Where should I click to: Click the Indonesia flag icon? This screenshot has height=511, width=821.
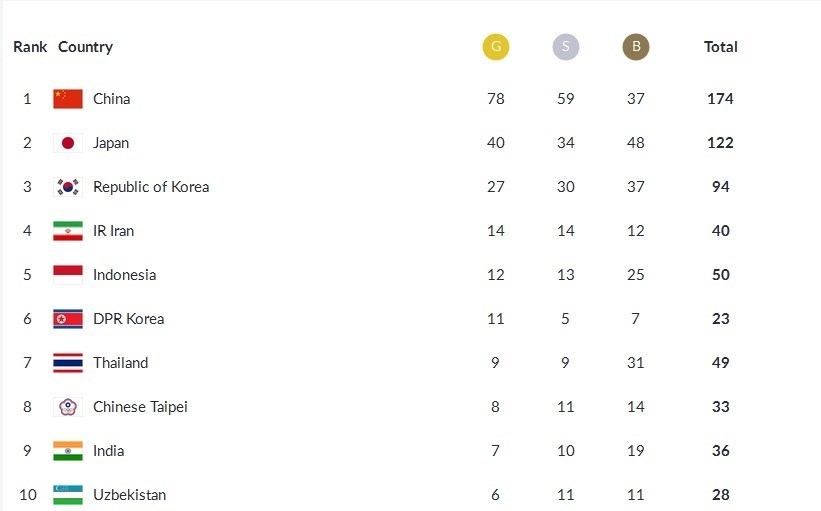point(68,275)
